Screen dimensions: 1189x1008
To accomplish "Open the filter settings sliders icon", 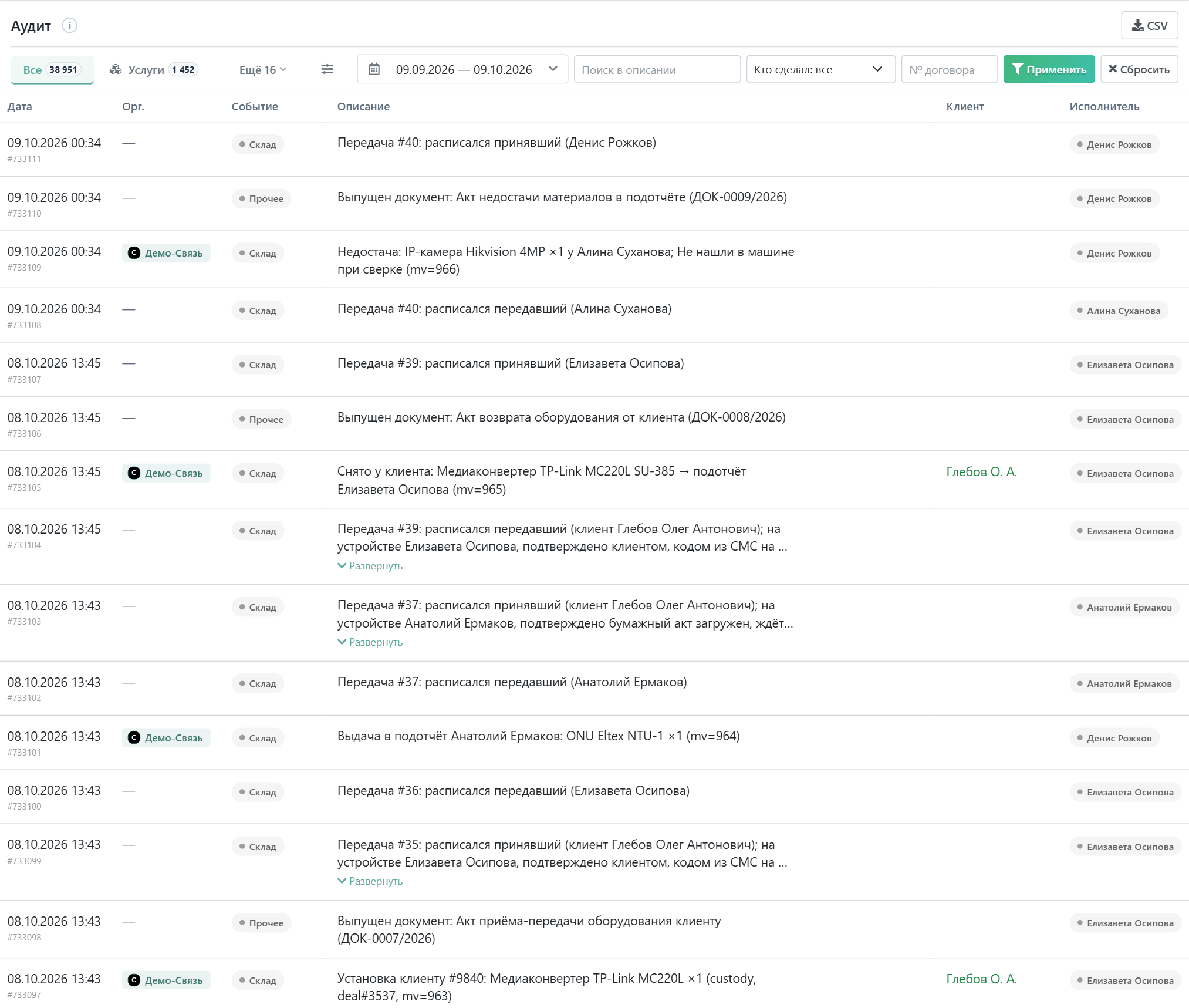I will [x=327, y=69].
